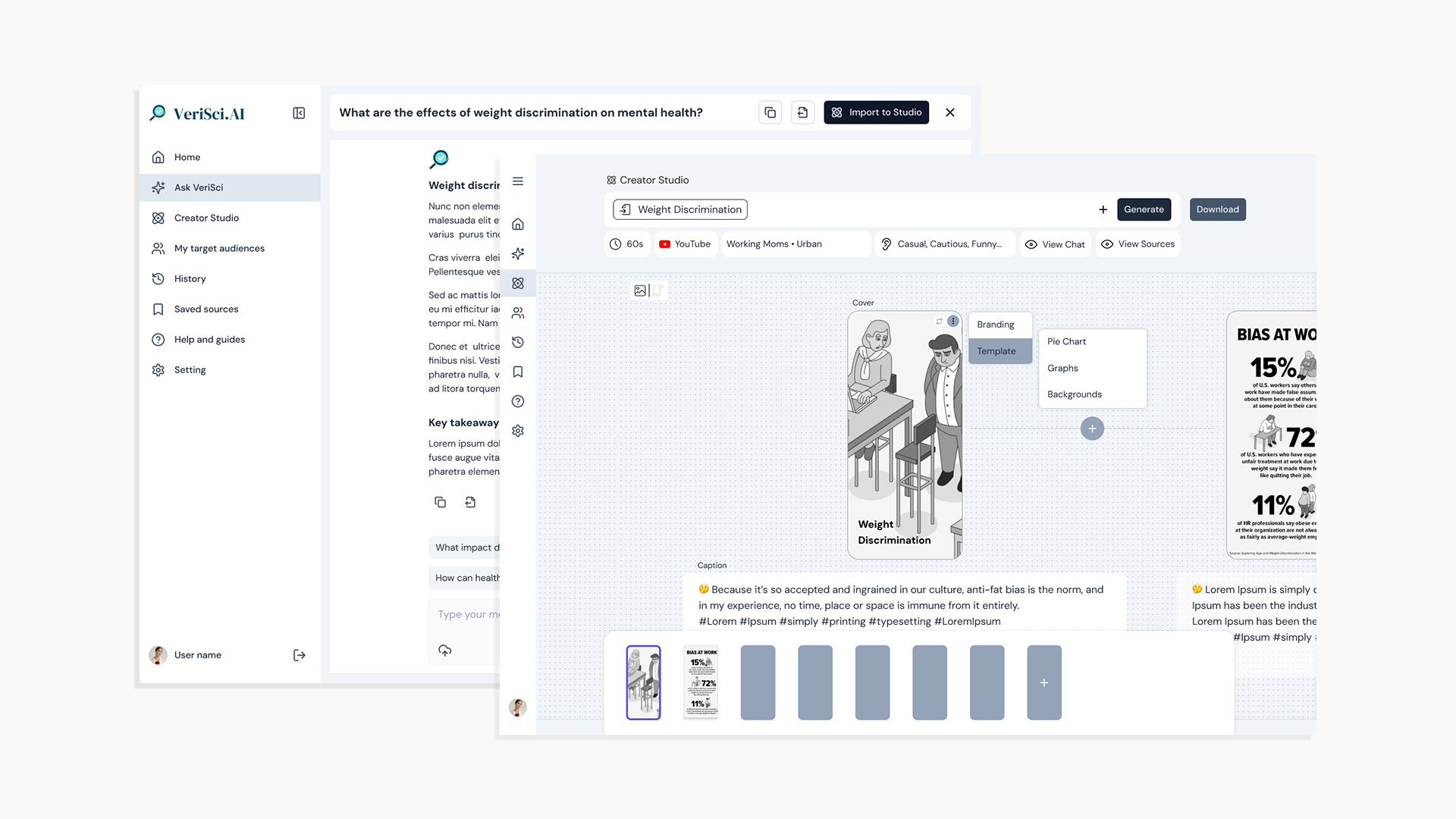Expand Casual, Cautious, Funny tone selector

click(944, 244)
